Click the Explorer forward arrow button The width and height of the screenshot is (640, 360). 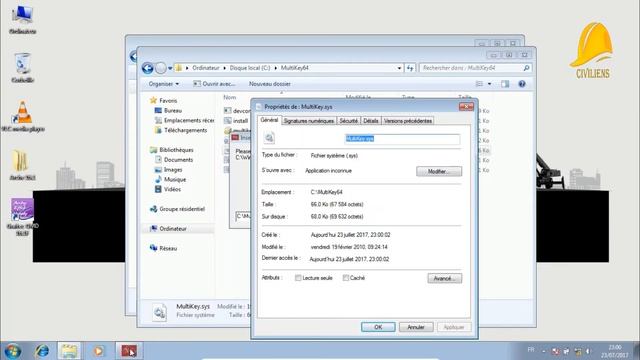[x=161, y=68]
